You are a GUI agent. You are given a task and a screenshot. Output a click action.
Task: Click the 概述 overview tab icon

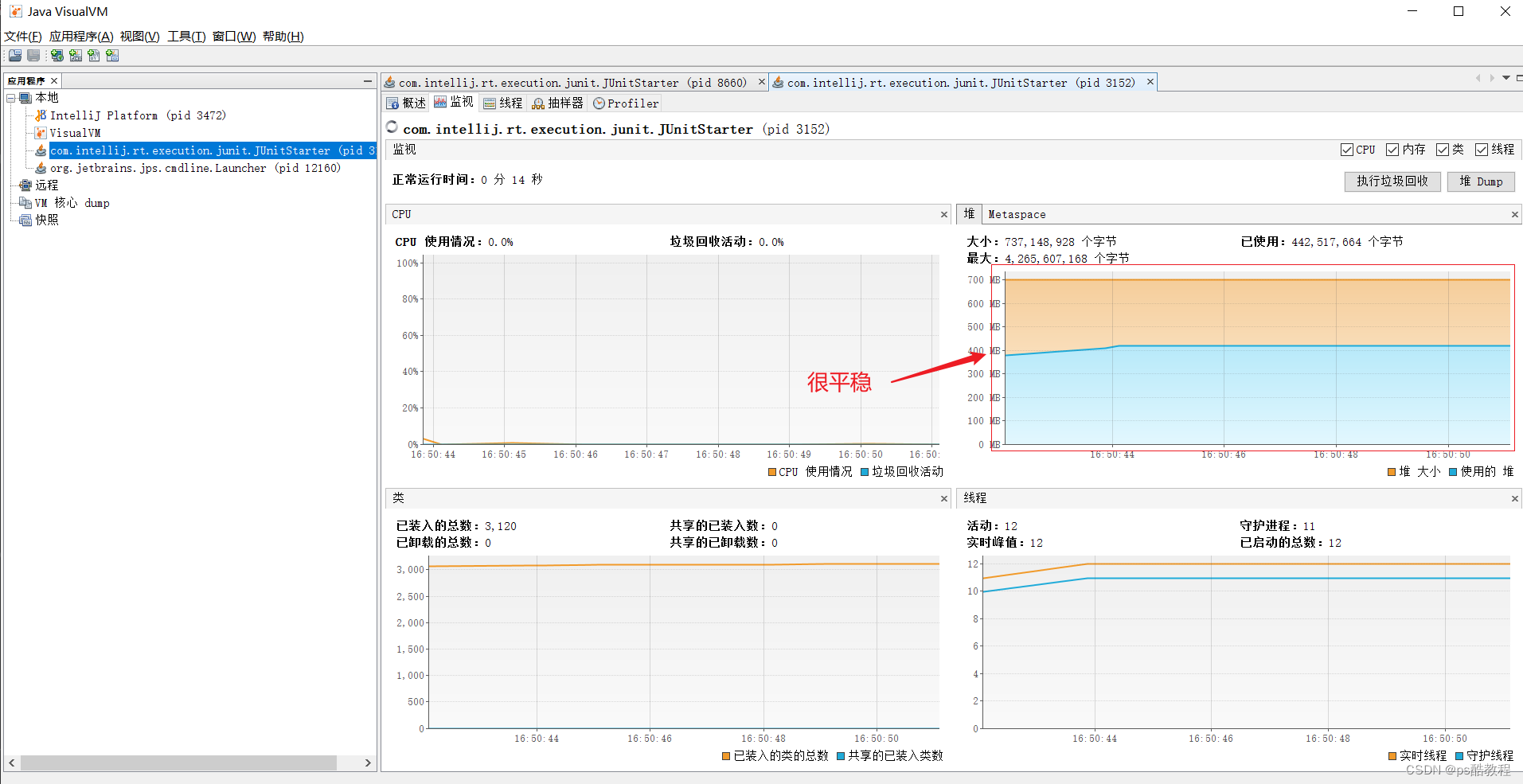(x=393, y=103)
